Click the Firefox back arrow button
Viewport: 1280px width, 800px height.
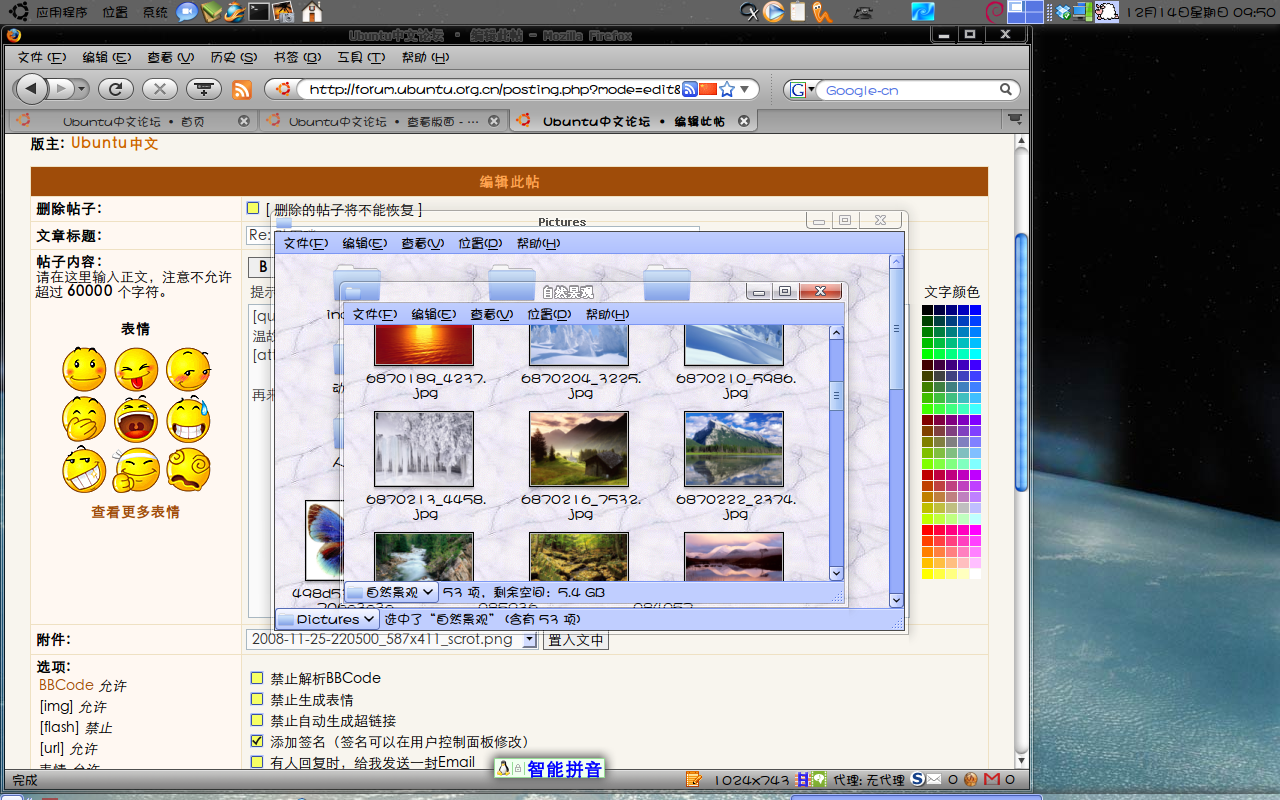pyautogui.click(x=32, y=89)
